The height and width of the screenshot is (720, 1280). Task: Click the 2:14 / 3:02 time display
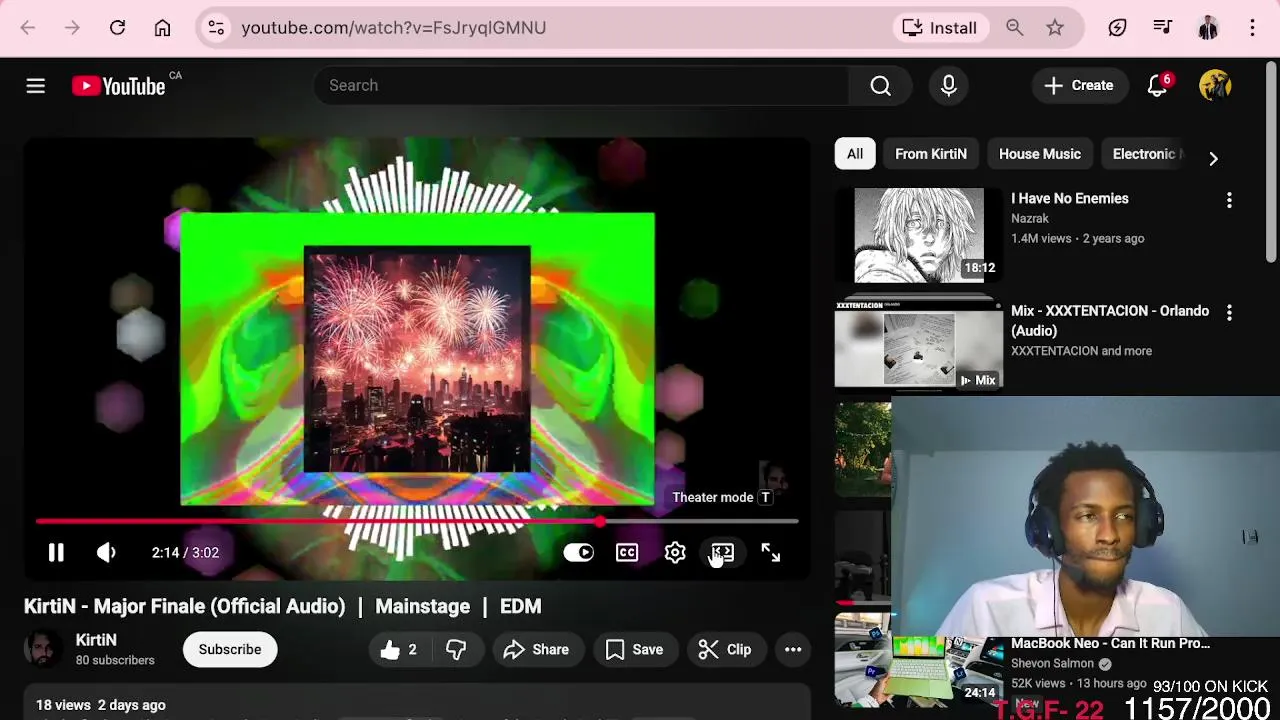(x=185, y=553)
